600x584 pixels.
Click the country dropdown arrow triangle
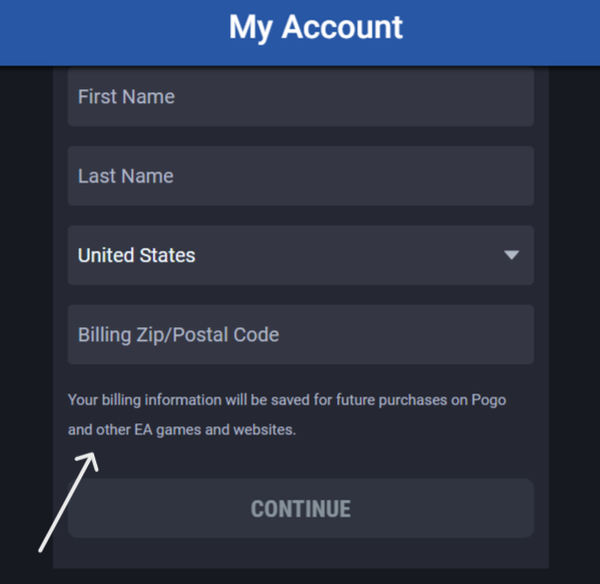(x=511, y=255)
